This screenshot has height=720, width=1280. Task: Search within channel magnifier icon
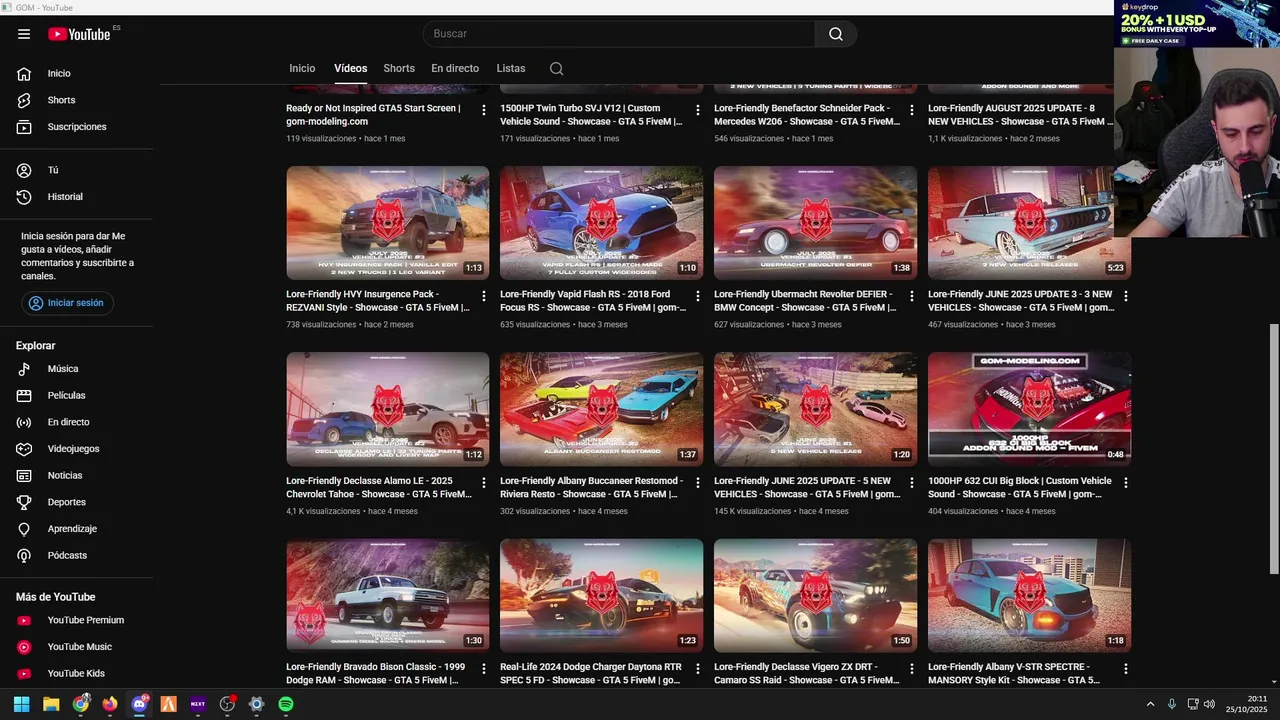(x=557, y=69)
